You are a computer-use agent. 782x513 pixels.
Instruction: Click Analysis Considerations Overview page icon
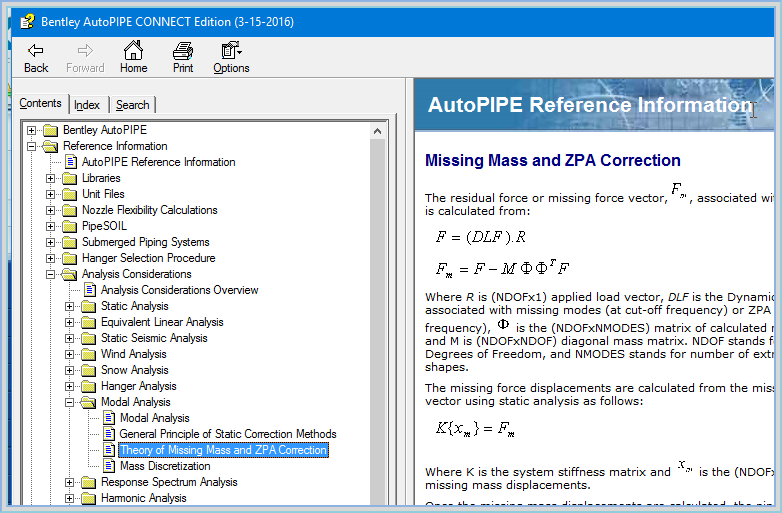click(90, 290)
